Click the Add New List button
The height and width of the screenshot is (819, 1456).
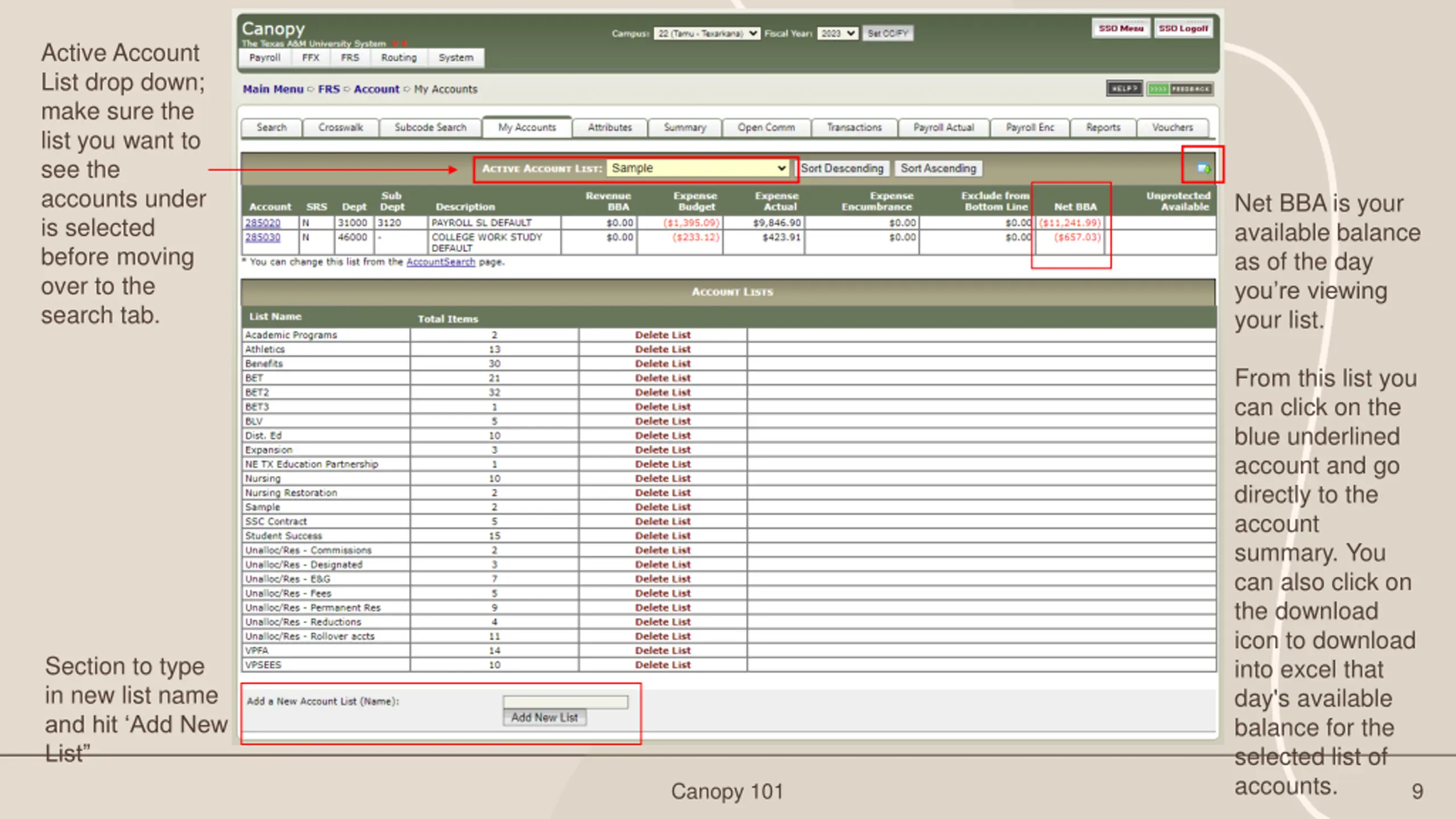pyautogui.click(x=544, y=717)
